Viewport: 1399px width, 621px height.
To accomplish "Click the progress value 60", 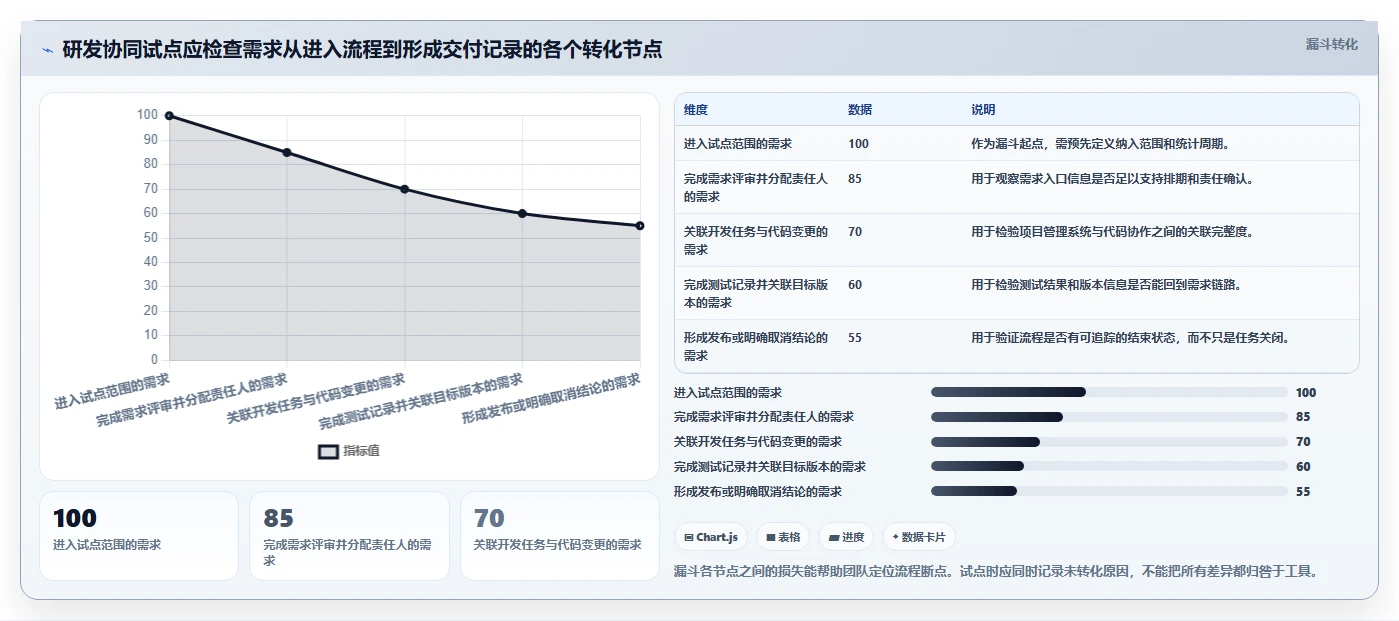I will tap(1303, 467).
